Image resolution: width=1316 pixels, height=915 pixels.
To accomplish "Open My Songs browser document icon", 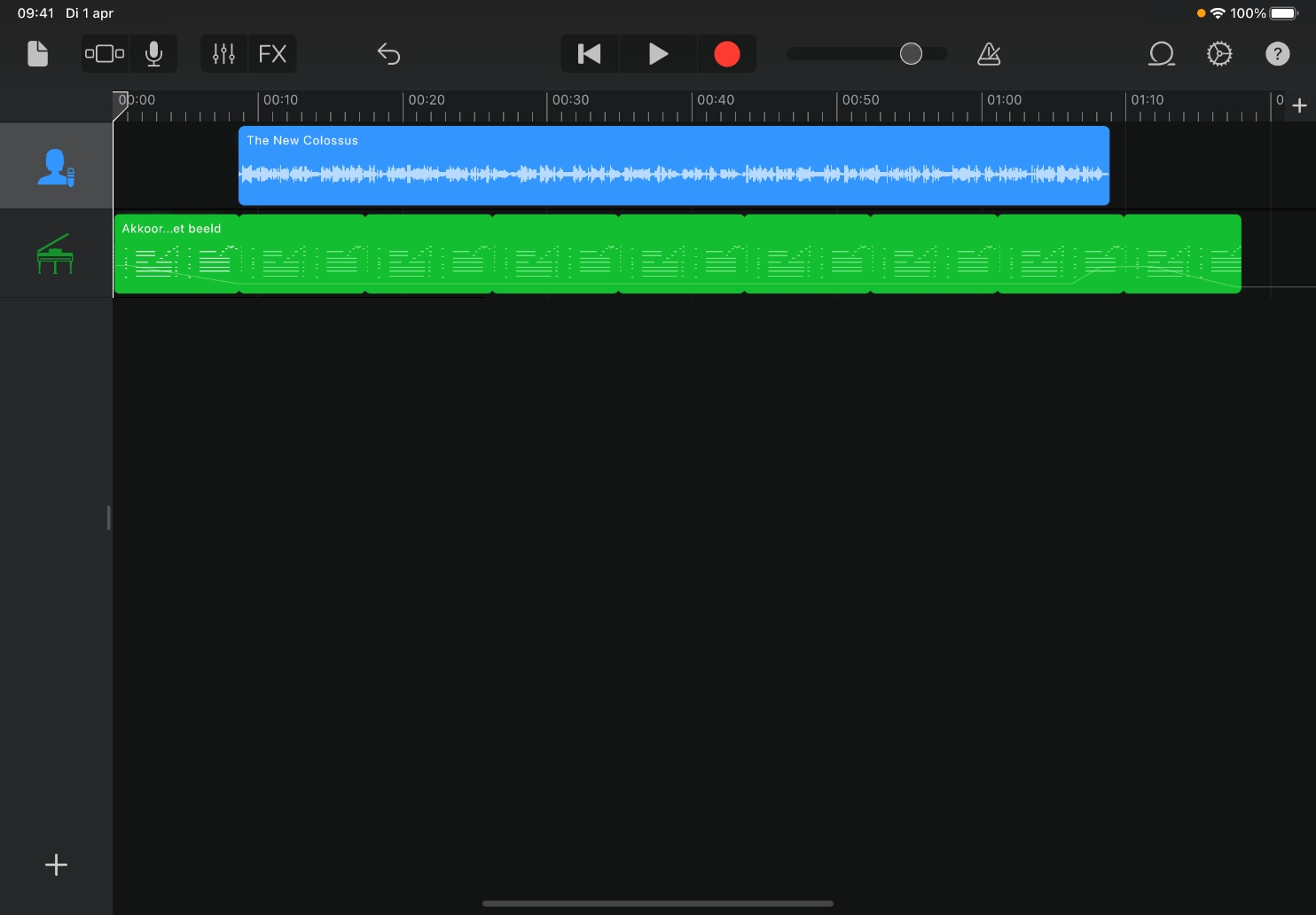I will click(x=37, y=54).
